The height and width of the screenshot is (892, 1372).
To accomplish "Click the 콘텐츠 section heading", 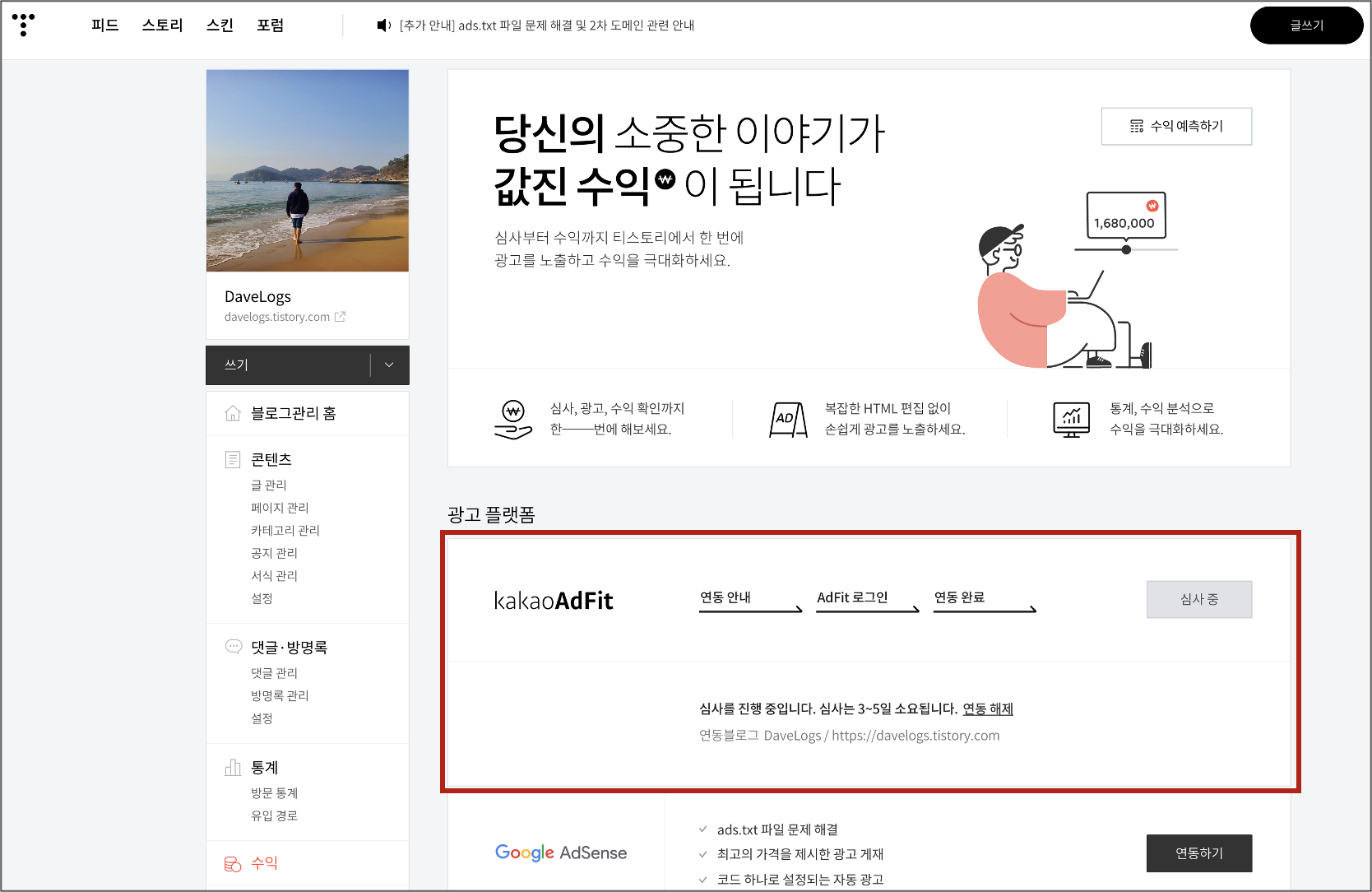I will 271,459.
